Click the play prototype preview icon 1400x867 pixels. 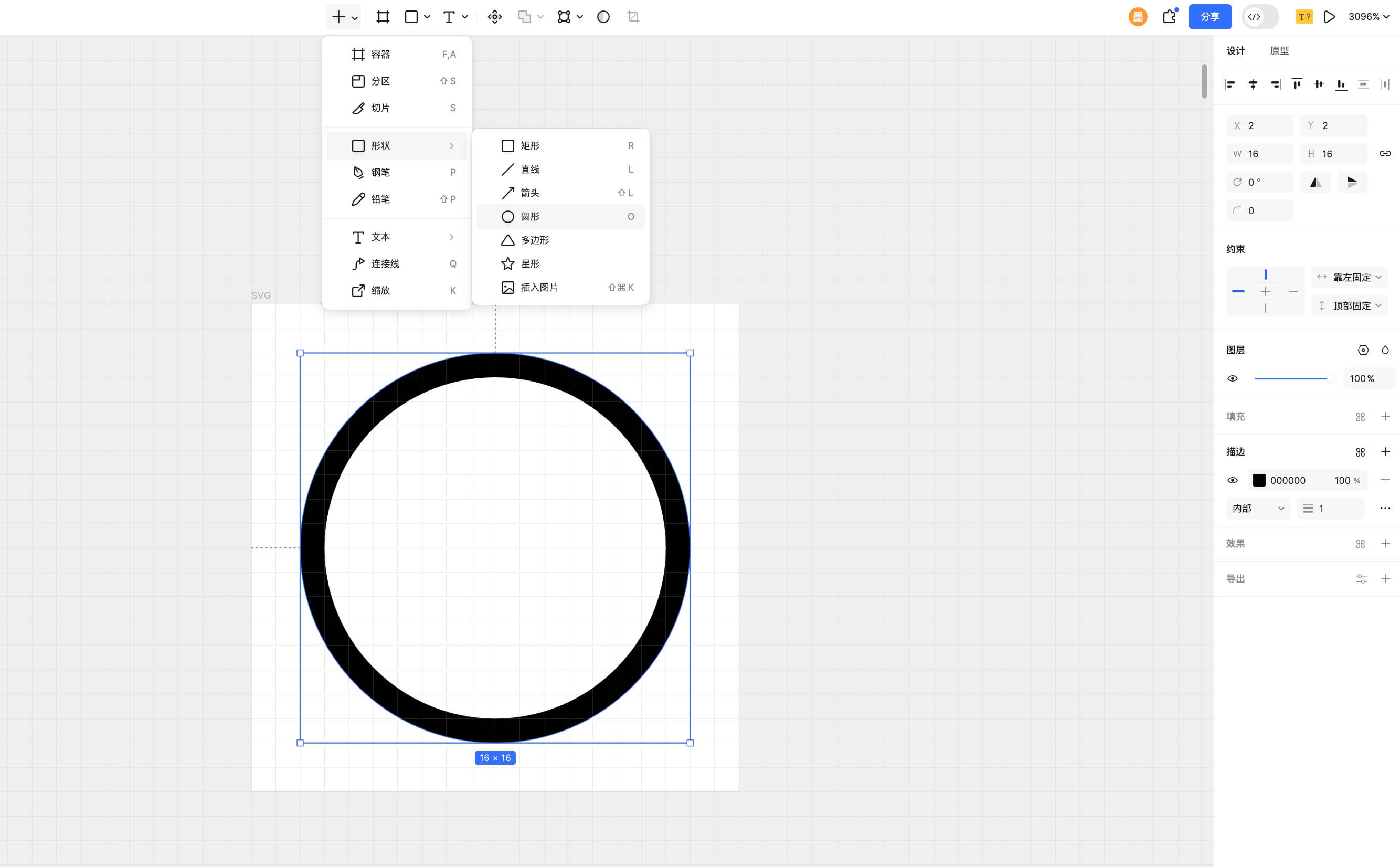tap(1329, 17)
